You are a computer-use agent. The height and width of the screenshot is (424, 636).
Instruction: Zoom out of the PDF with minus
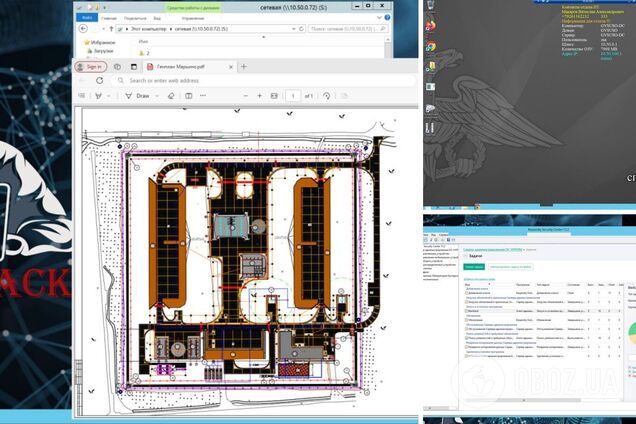click(244, 96)
